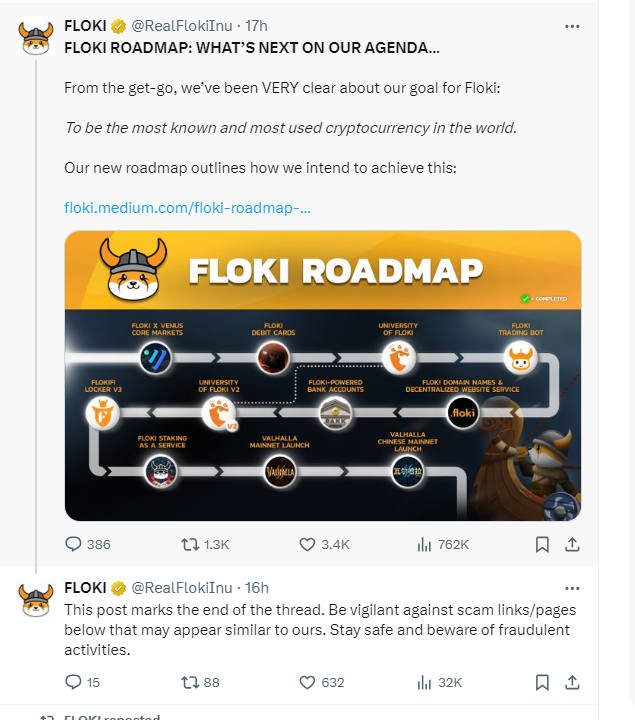Screen dimensions: 635x720
Task: View analytics showing 762K views
Action: [x=424, y=545]
